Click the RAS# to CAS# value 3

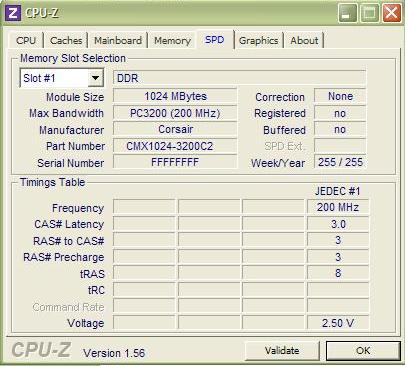[338, 240]
